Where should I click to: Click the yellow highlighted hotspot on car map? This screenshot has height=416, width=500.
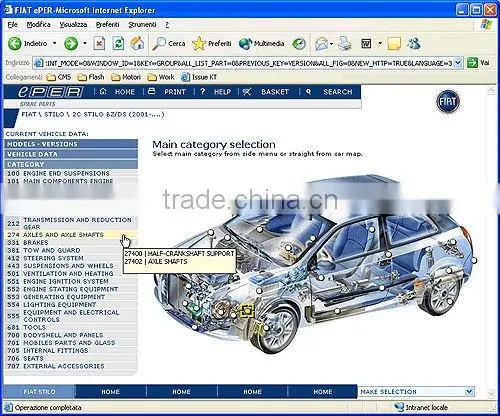coord(247,311)
